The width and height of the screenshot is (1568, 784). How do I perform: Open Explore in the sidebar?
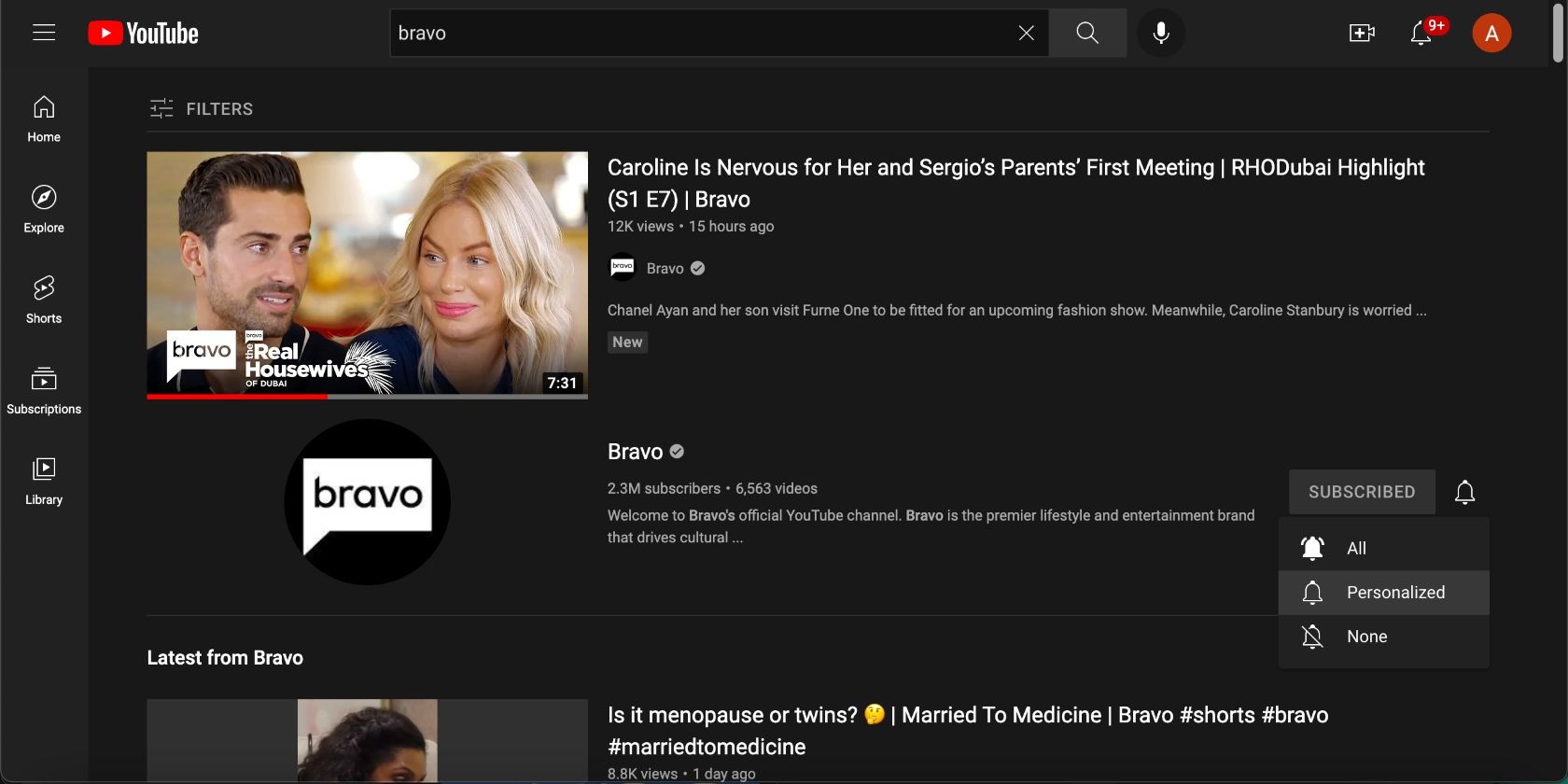click(44, 209)
